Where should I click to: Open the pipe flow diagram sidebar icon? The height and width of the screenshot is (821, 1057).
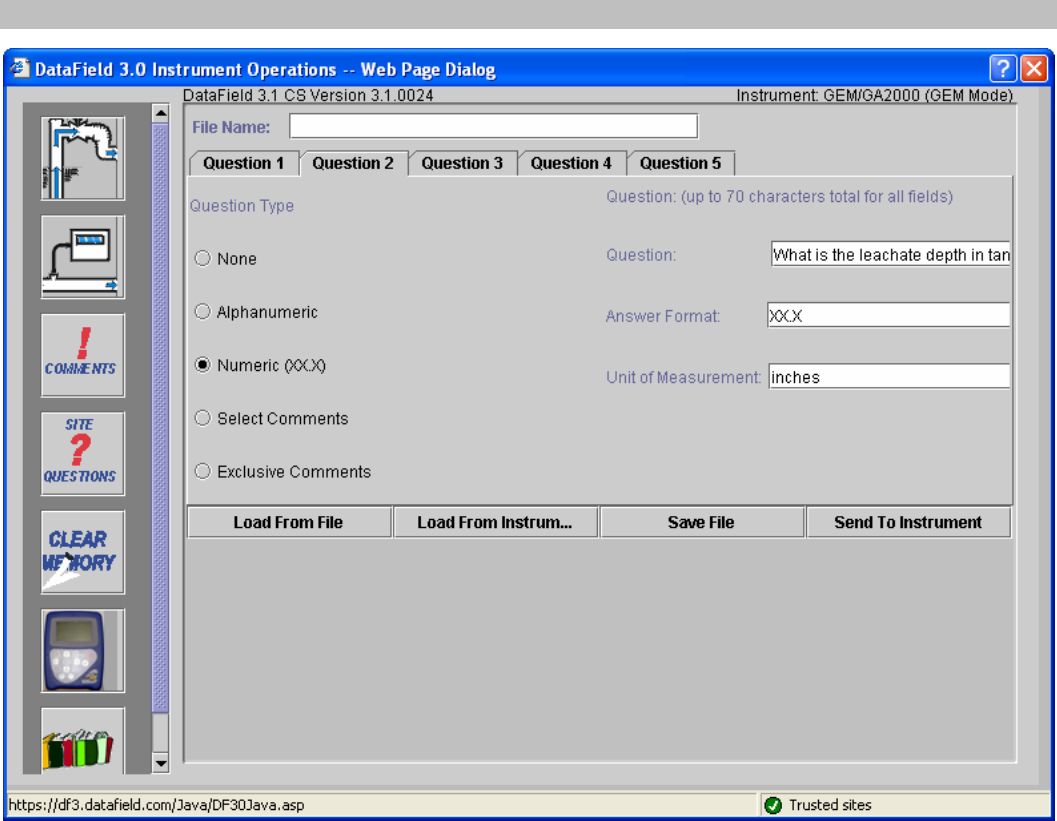[x=83, y=158]
